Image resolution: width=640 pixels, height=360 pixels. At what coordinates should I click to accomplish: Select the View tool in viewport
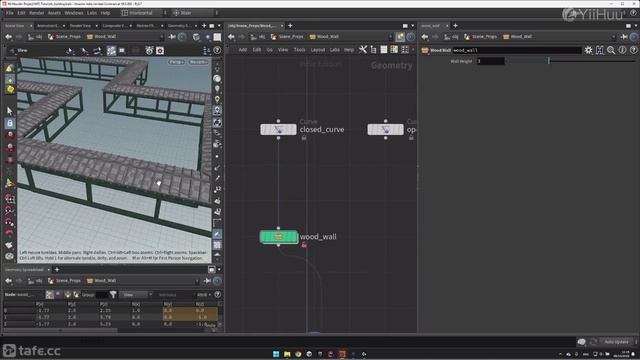(18, 51)
